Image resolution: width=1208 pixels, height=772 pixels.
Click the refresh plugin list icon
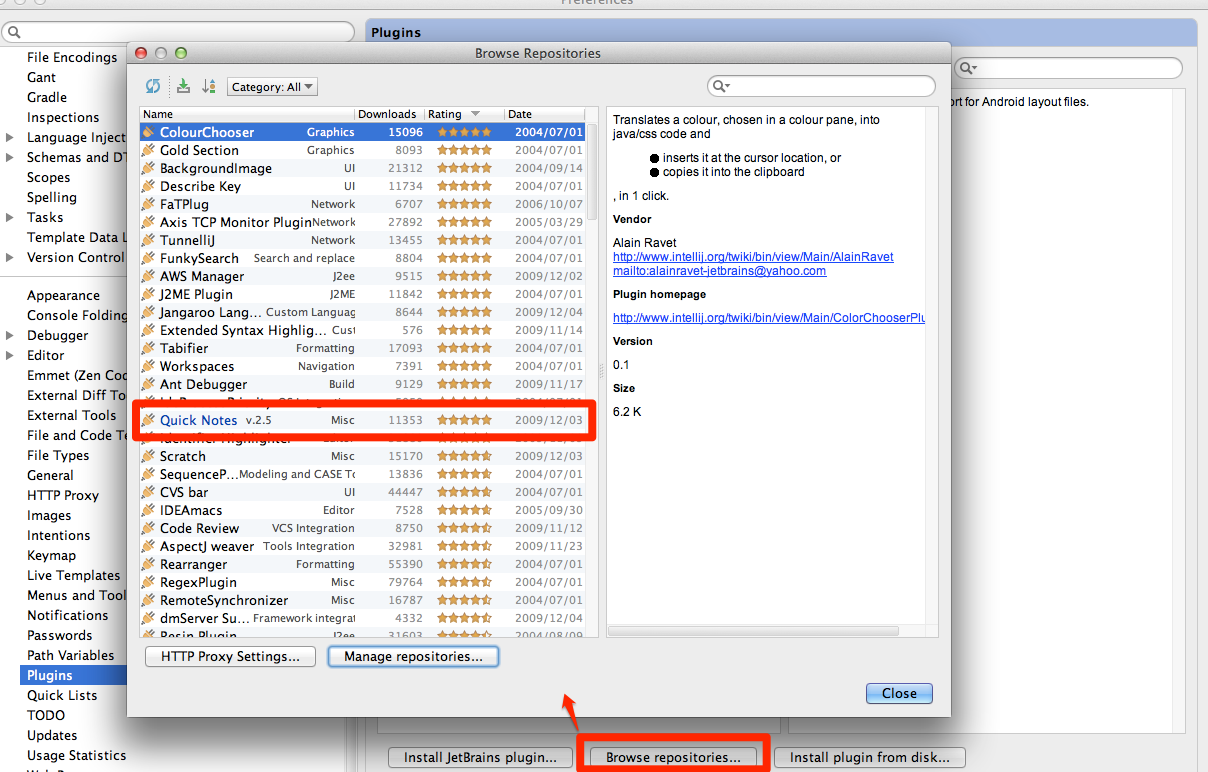pyautogui.click(x=153, y=87)
